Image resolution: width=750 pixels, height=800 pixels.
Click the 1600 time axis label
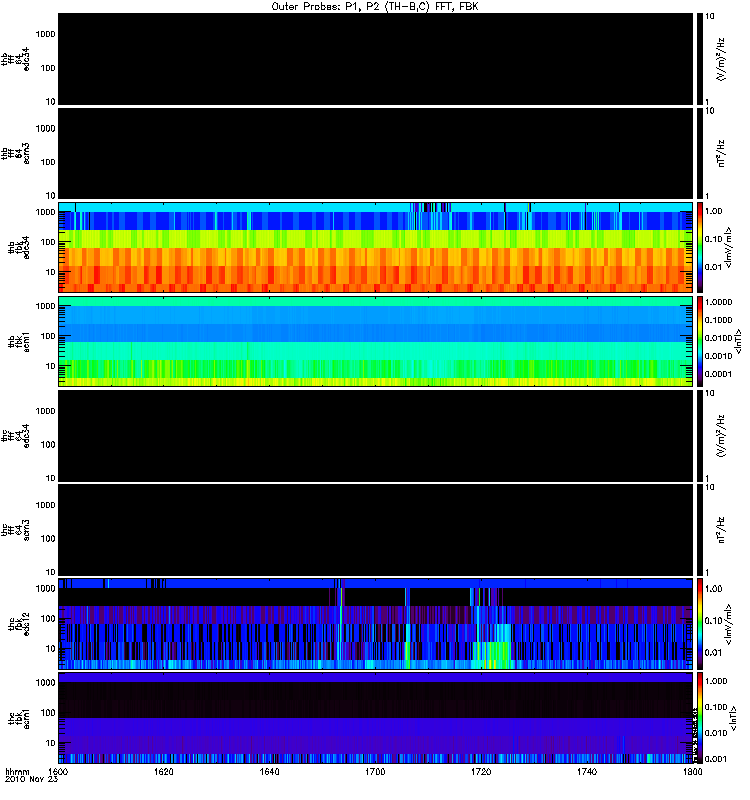click(x=58, y=771)
